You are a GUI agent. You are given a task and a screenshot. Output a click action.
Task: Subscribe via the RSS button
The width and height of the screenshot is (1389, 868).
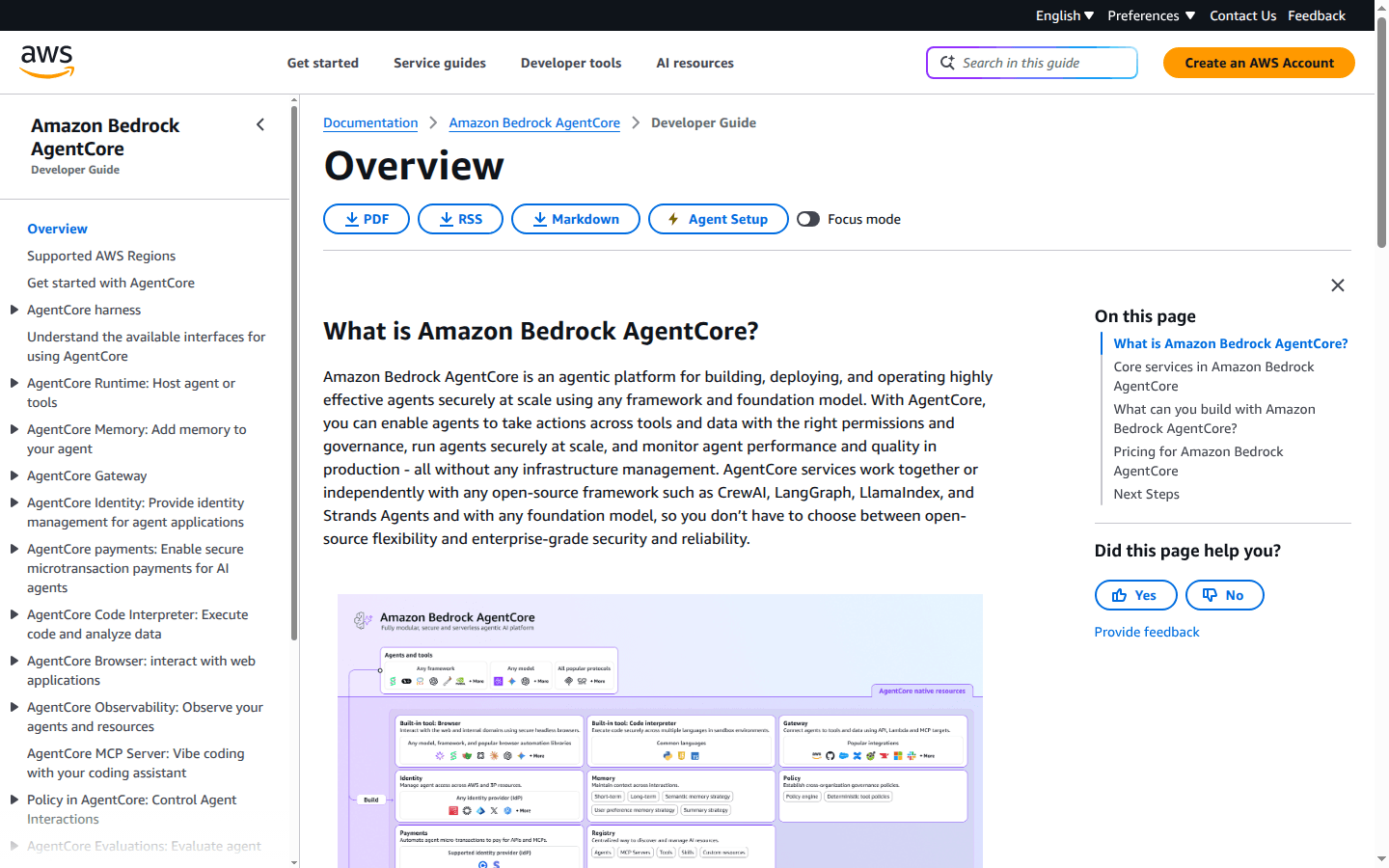[460, 219]
